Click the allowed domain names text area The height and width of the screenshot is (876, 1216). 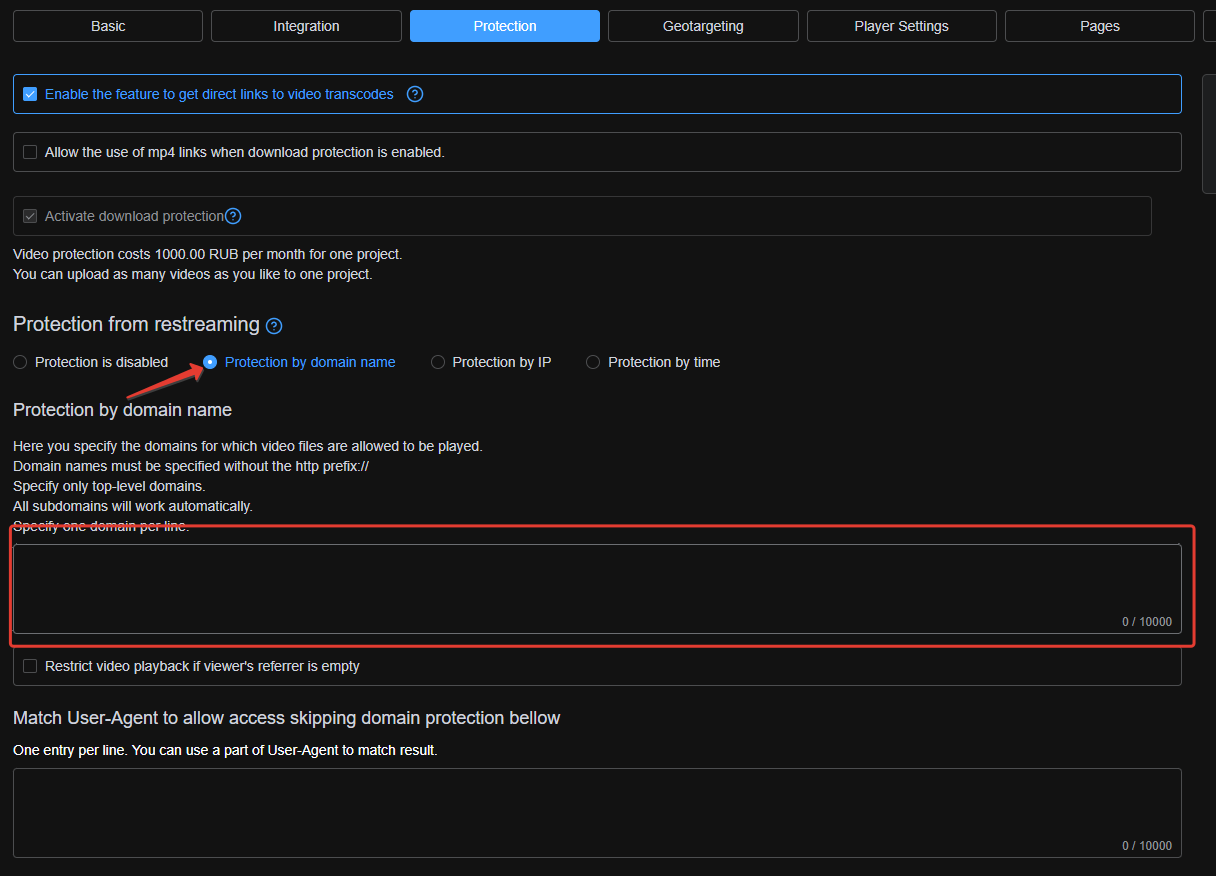pos(597,589)
